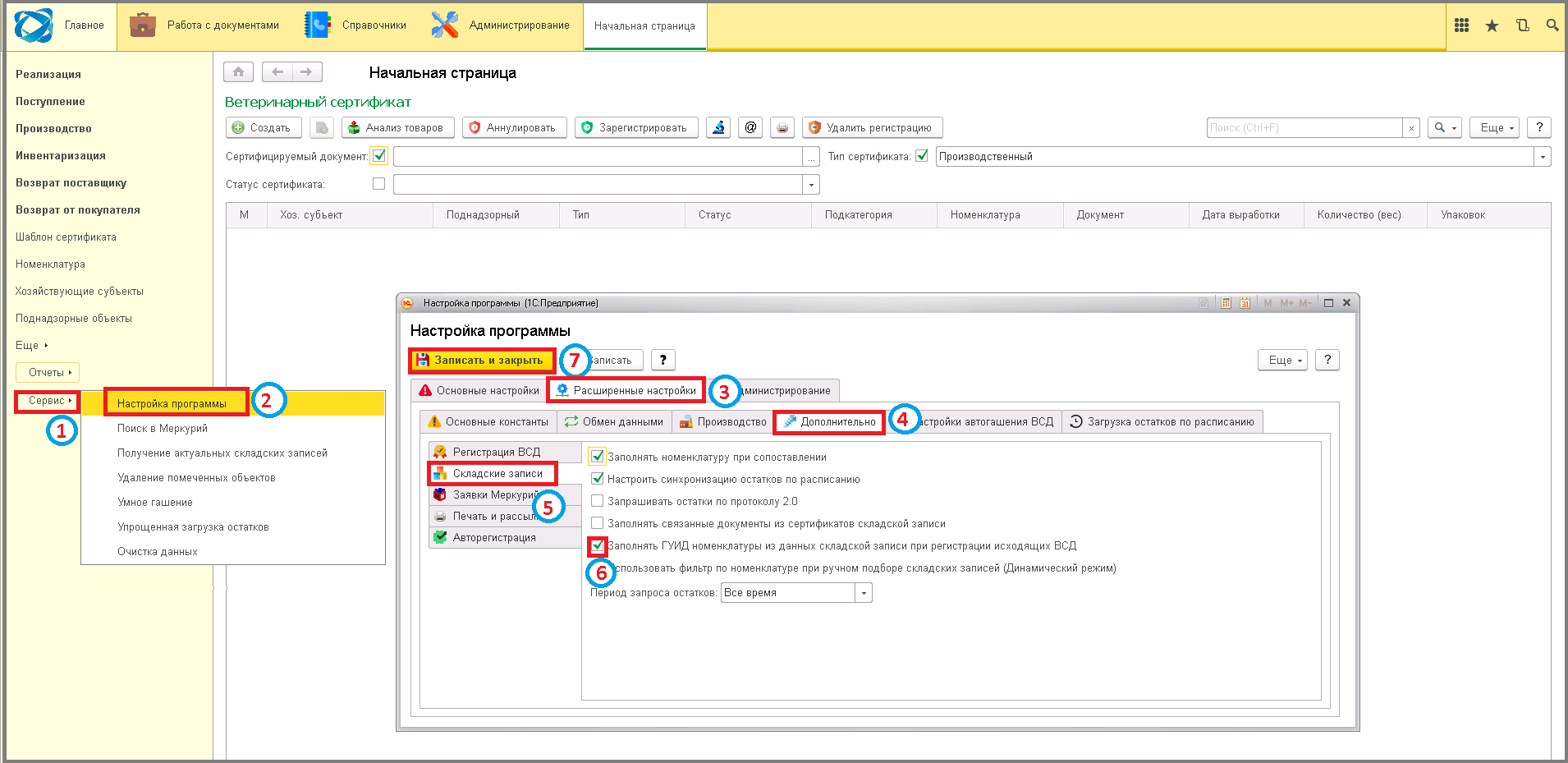Click the Удалить регистрацию button
Screen dimensions: 1568x763
tap(872, 127)
